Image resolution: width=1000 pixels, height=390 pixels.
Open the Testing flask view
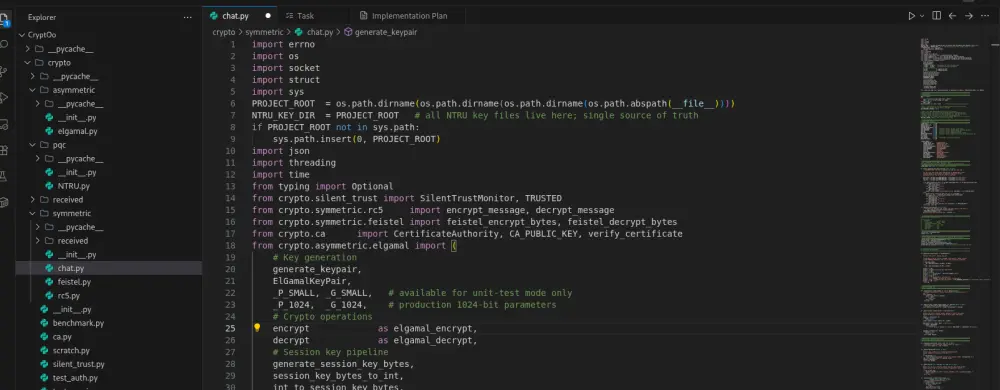4,176
